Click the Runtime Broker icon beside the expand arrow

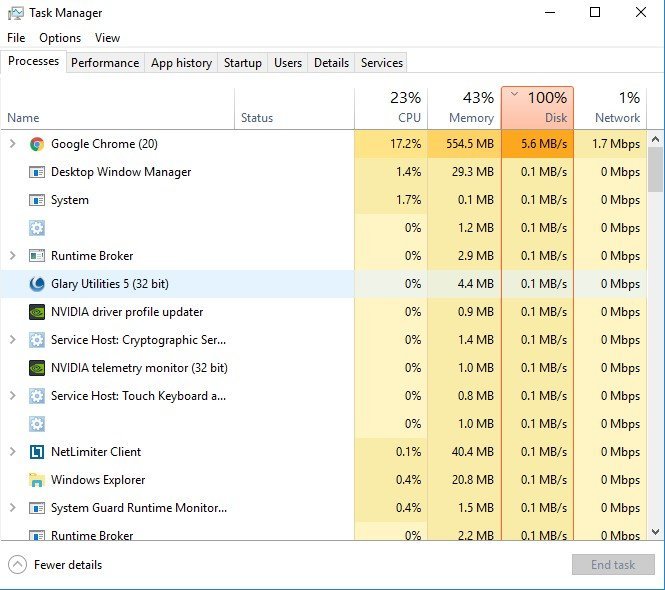click(37, 256)
